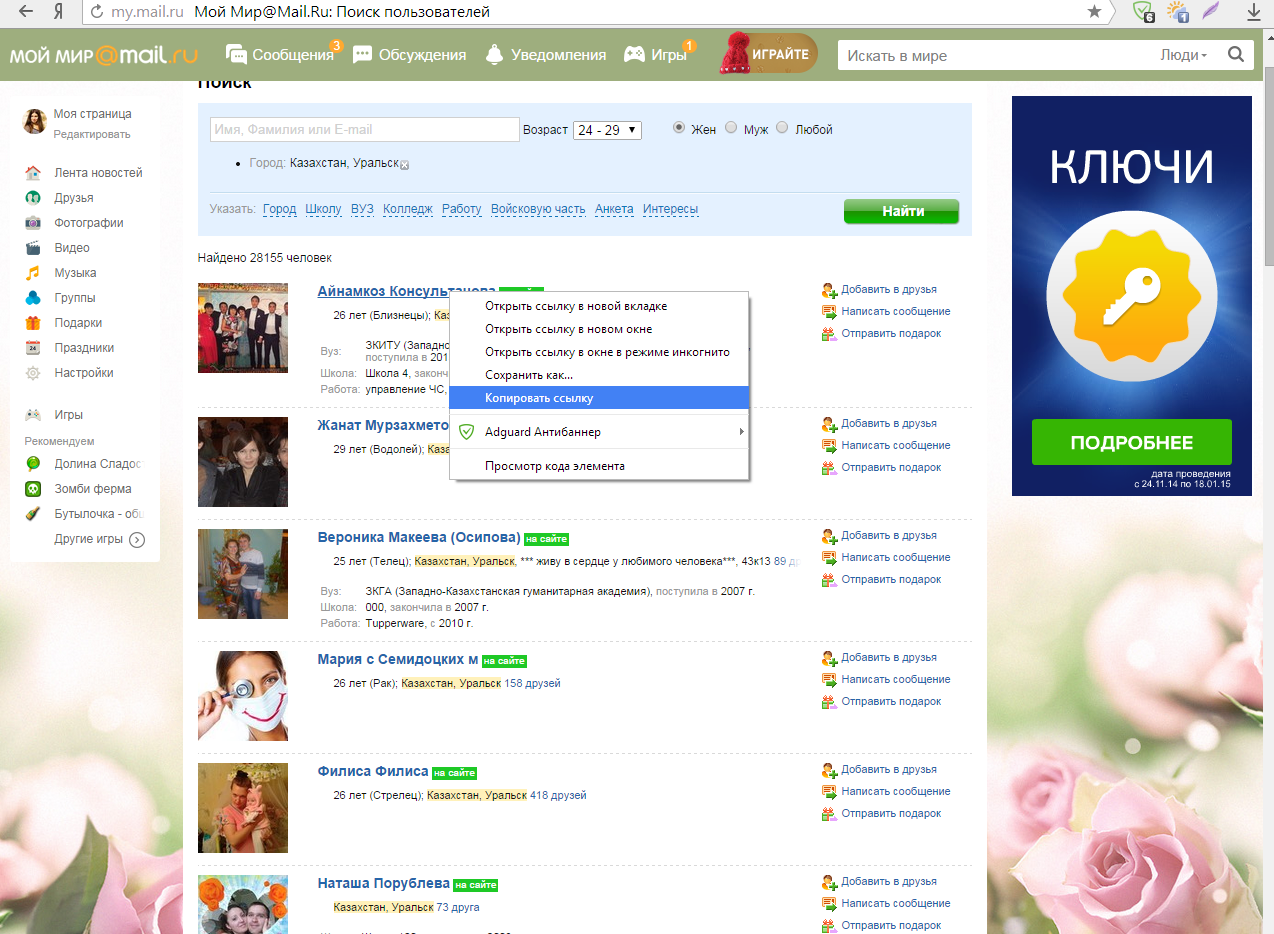The image size is (1274, 934).
Task: Open Music note icon in sidebar
Action: [33, 273]
